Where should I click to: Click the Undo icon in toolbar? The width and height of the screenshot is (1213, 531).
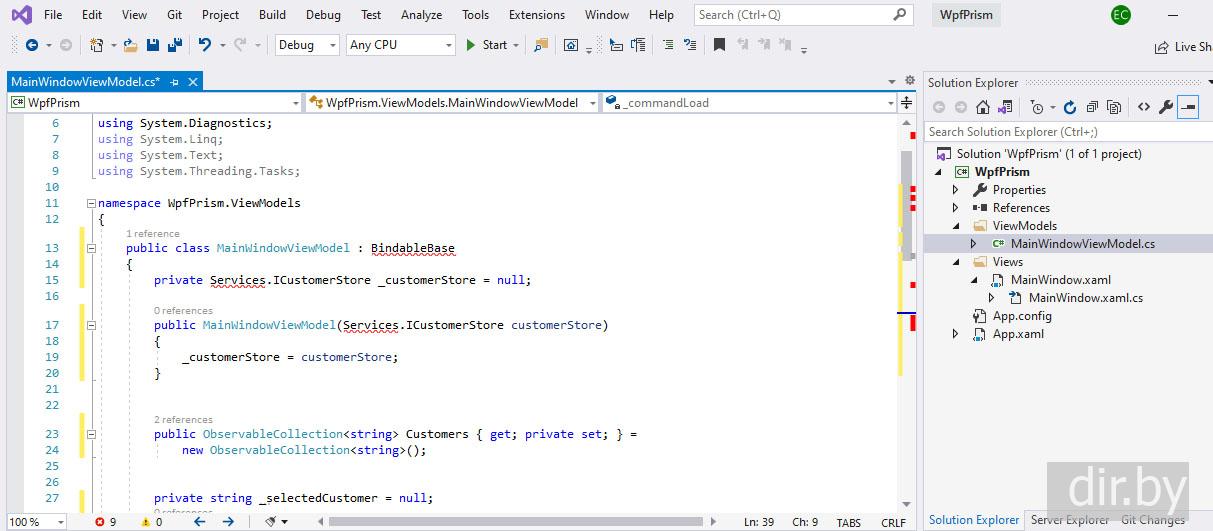(205, 45)
